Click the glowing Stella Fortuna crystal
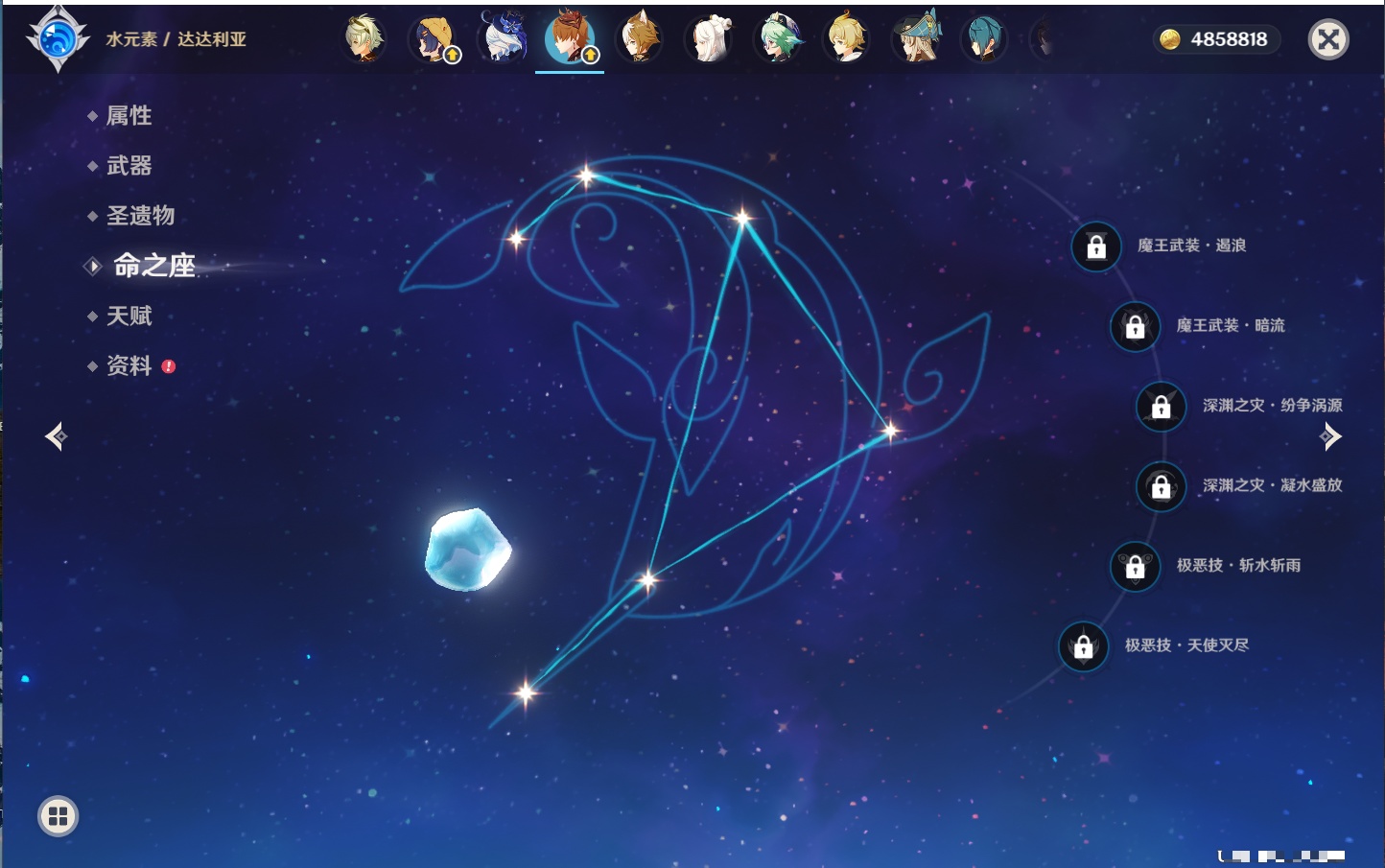The image size is (1385, 868). [468, 549]
